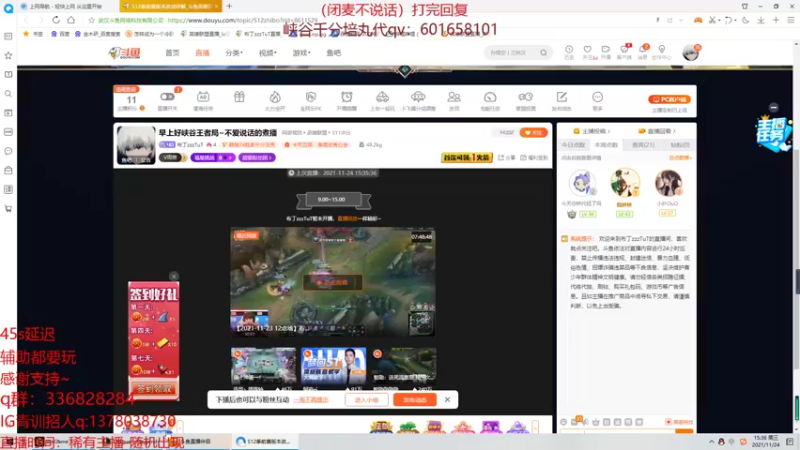Image resolution: width=800 pixels, height=450 pixels.
Task: Close the 下播后 interaction popup
Action: pos(447,399)
